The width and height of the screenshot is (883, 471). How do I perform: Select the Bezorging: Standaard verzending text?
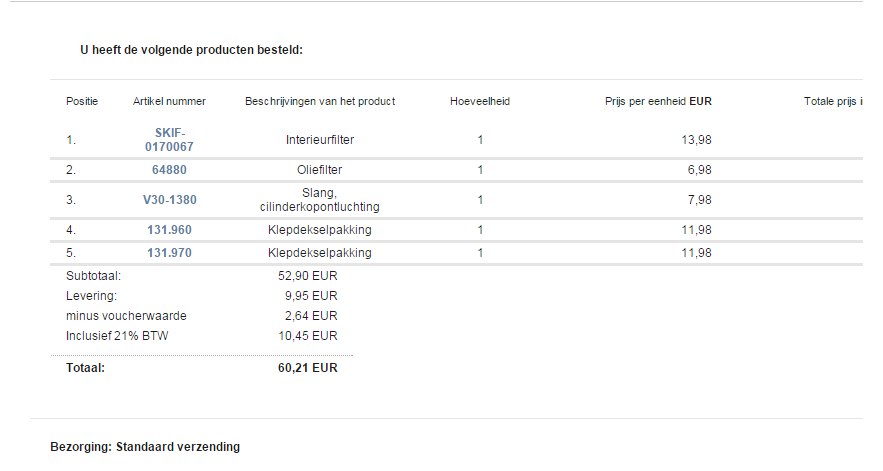[145, 447]
